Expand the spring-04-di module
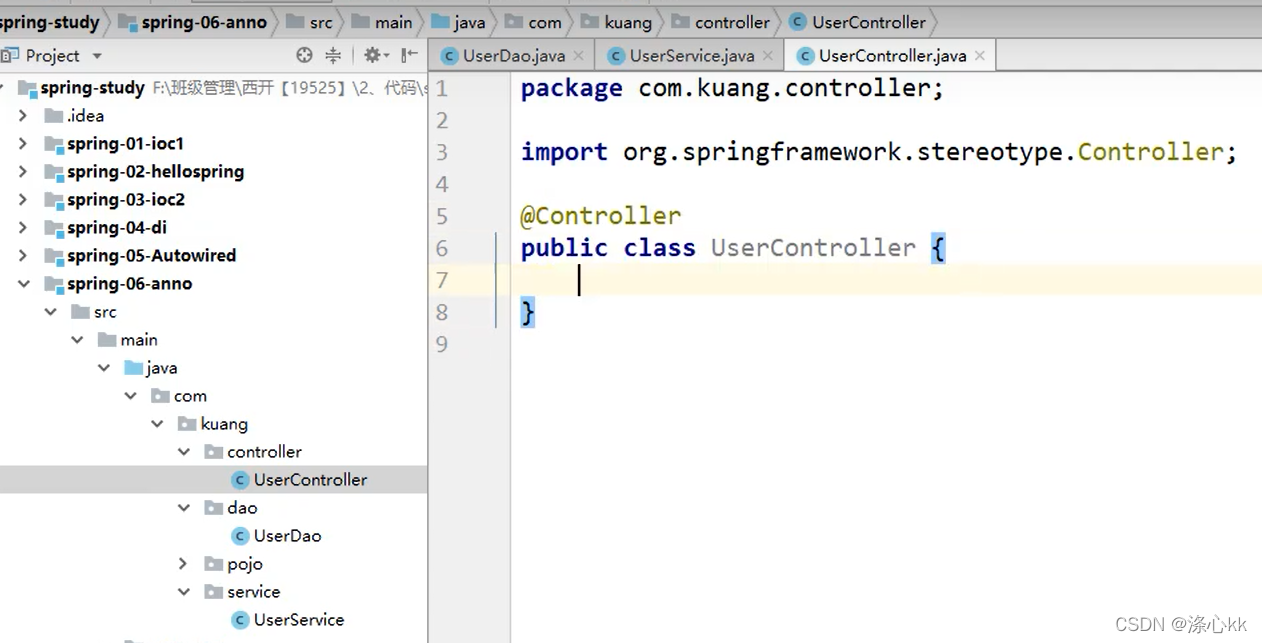The height and width of the screenshot is (643, 1262). pyautogui.click(x=23, y=228)
